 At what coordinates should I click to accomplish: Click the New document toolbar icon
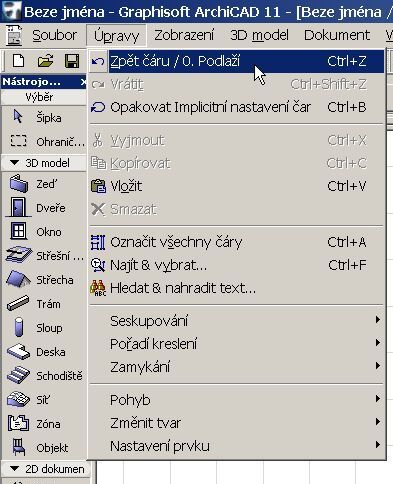(x=19, y=61)
